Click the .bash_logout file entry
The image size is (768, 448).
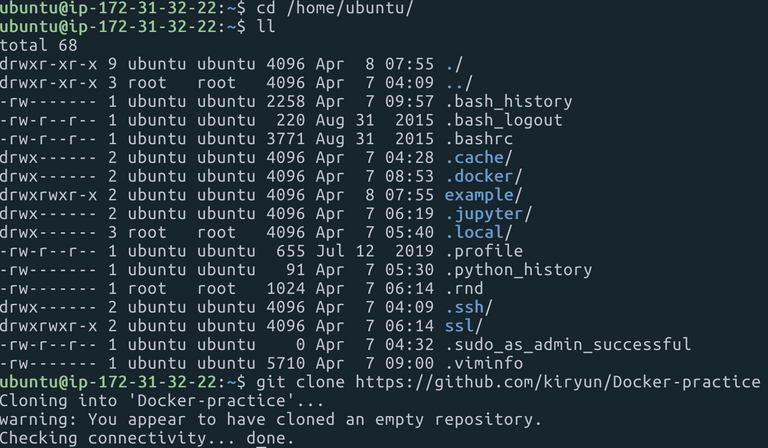coord(504,120)
